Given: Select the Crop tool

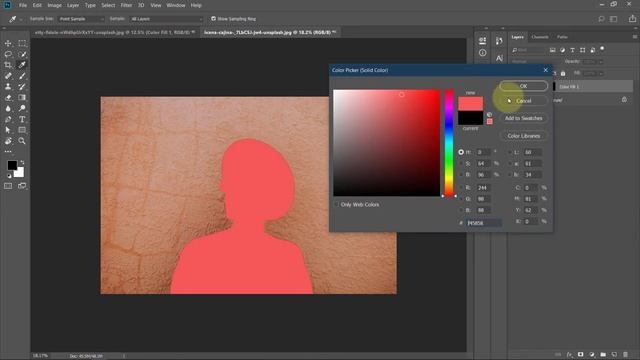Looking at the screenshot, I should [x=8, y=65].
